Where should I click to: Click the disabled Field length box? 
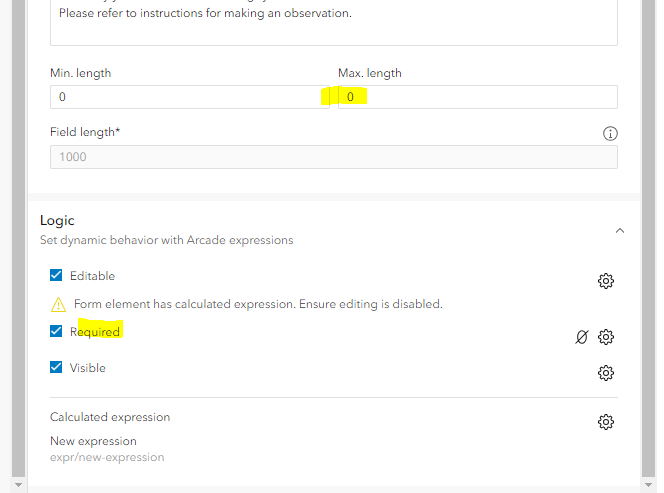[333, 157]
